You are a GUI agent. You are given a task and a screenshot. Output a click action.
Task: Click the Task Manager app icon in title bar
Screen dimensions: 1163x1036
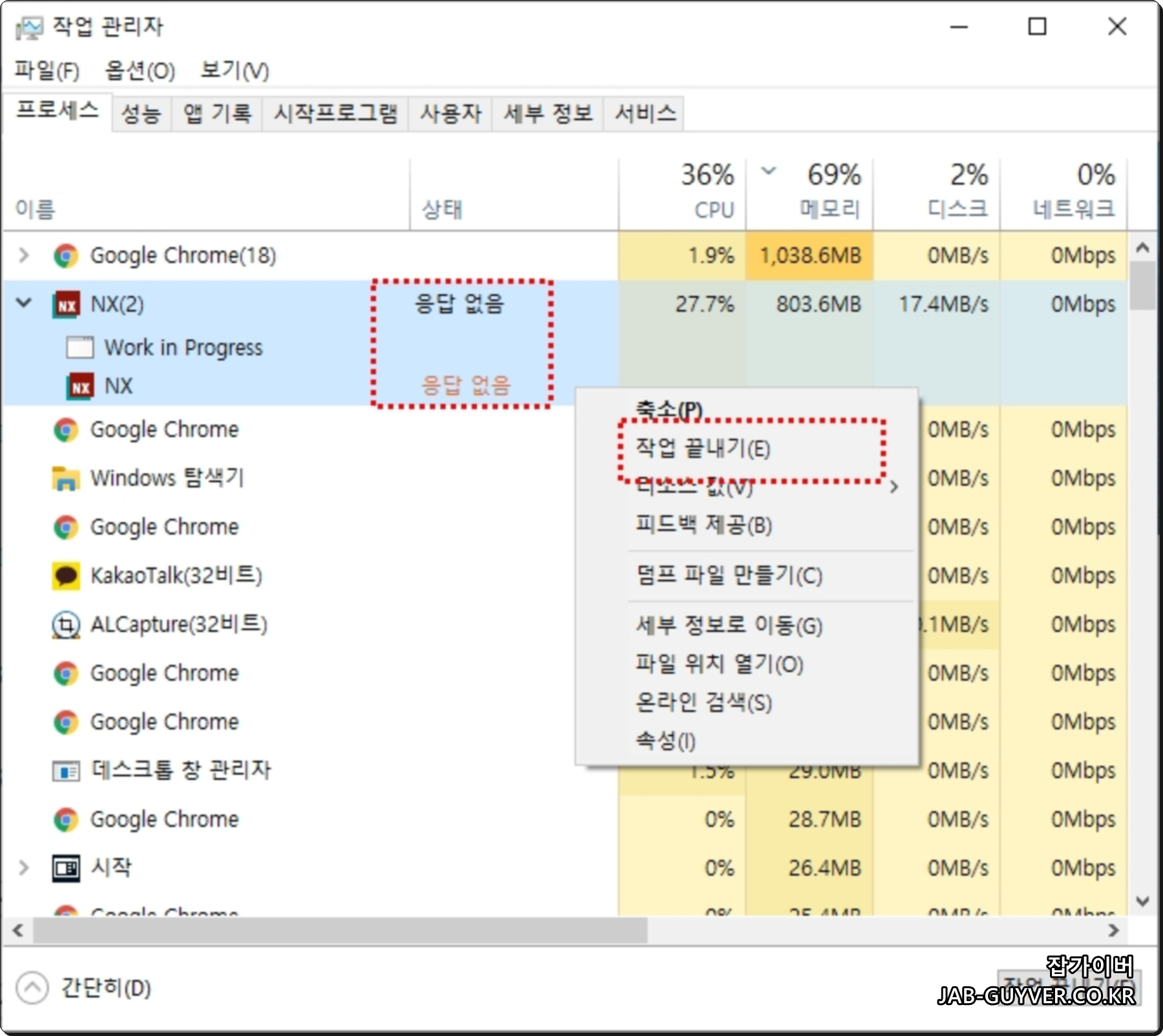tap(28, 26)
